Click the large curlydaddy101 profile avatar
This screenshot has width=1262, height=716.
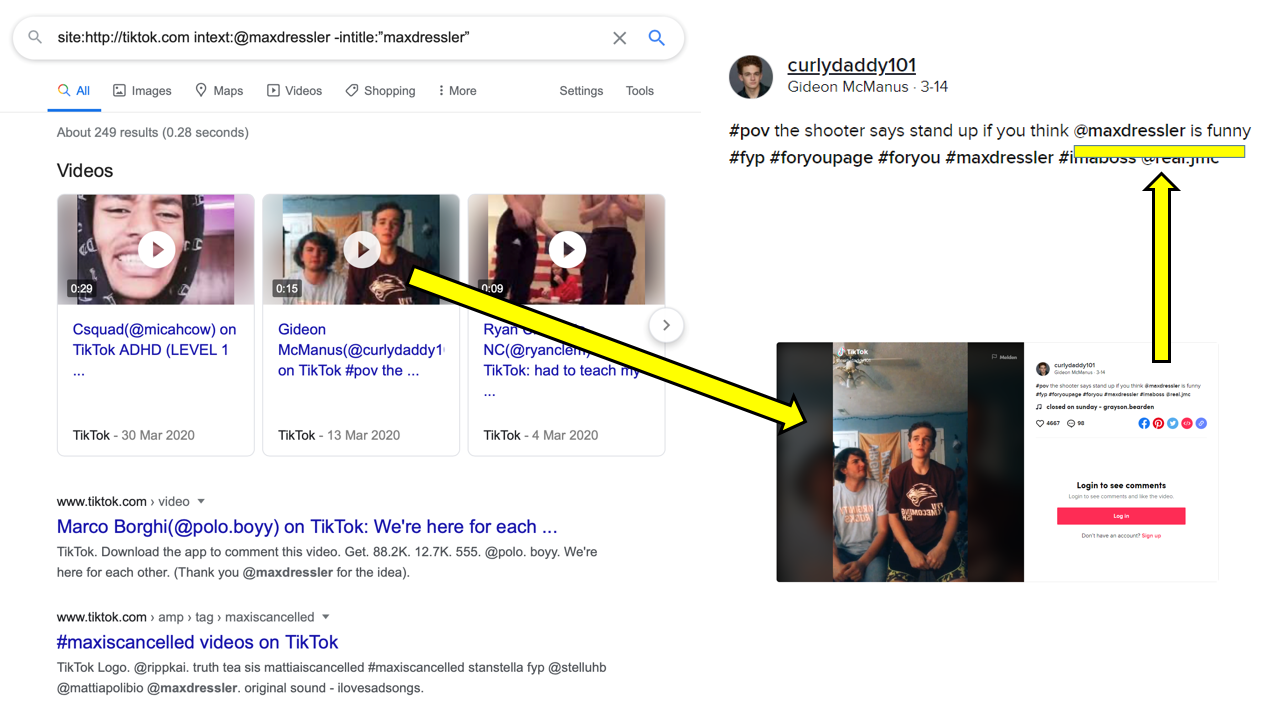click(x=751, y=76)
